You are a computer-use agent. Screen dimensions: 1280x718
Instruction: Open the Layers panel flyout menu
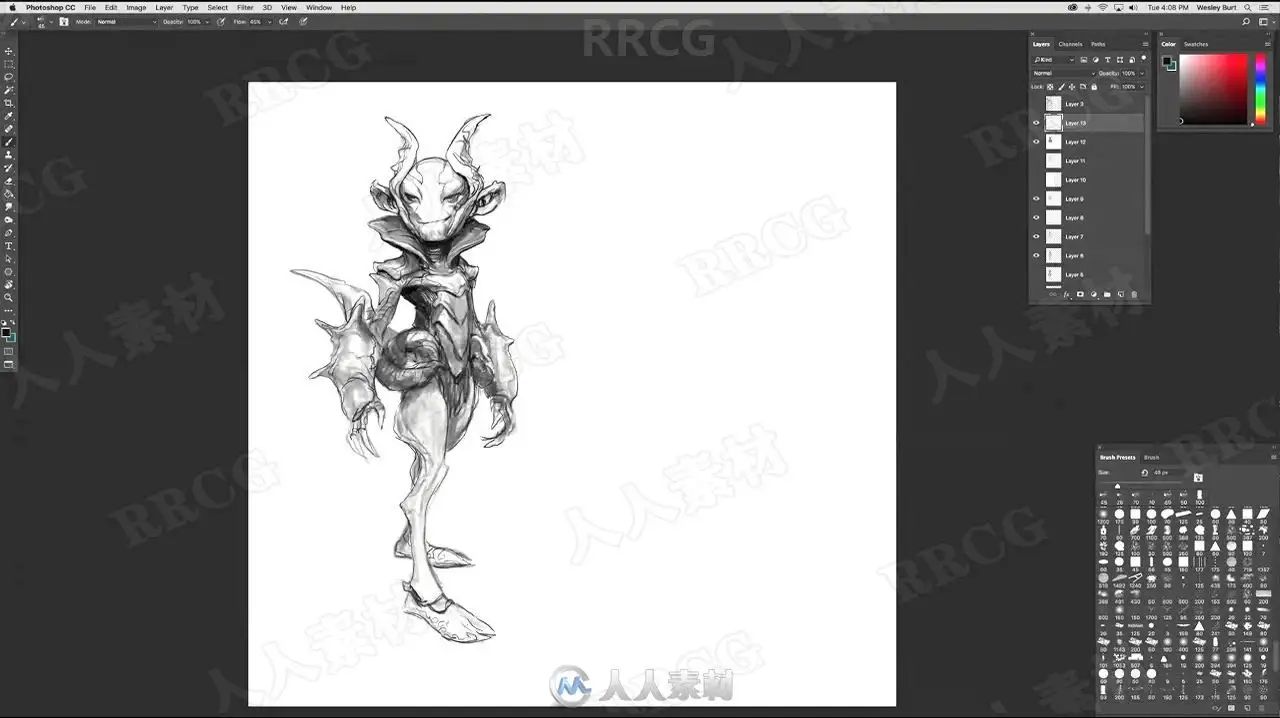1145,44
